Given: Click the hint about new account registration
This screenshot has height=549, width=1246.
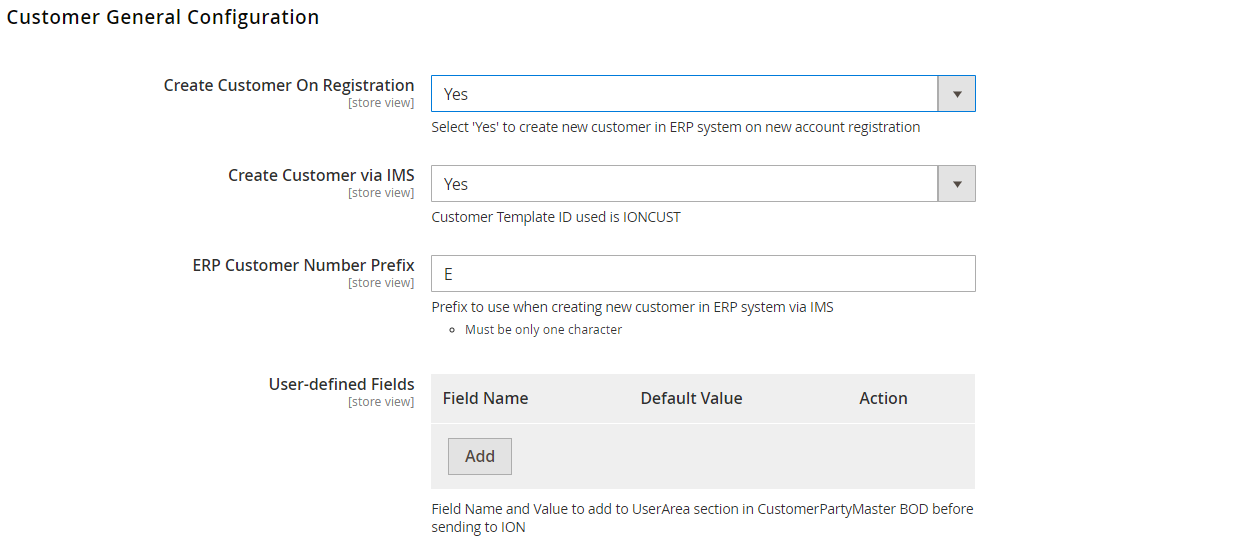Looking at the screenshot, I should pyautogui.click(x=675, y=127).
